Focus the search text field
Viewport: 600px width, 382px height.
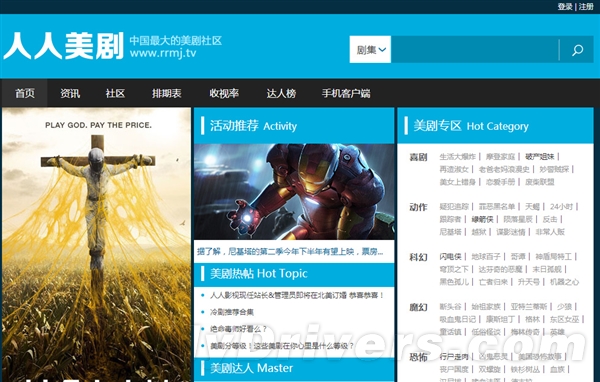coord(474,49)
